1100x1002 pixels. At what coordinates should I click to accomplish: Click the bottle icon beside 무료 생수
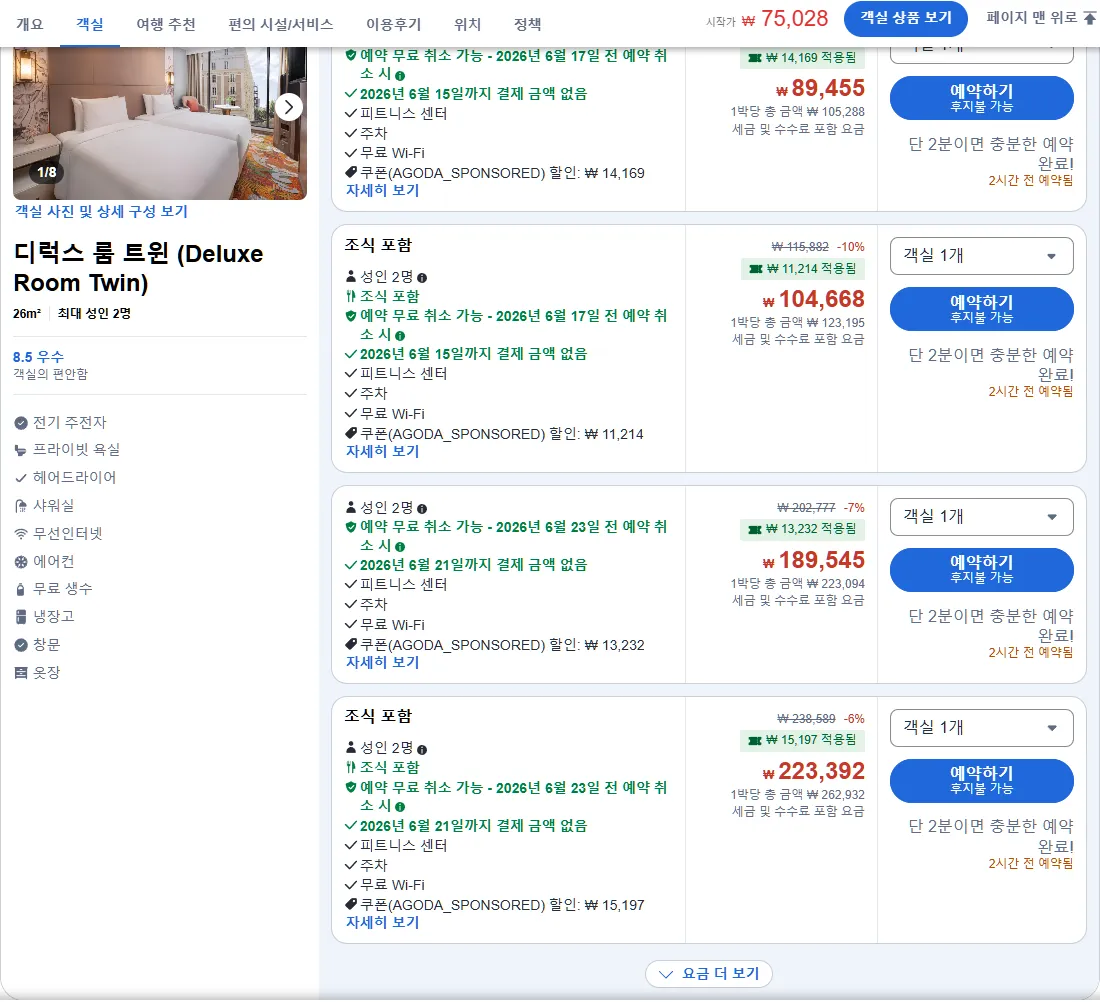21,589
